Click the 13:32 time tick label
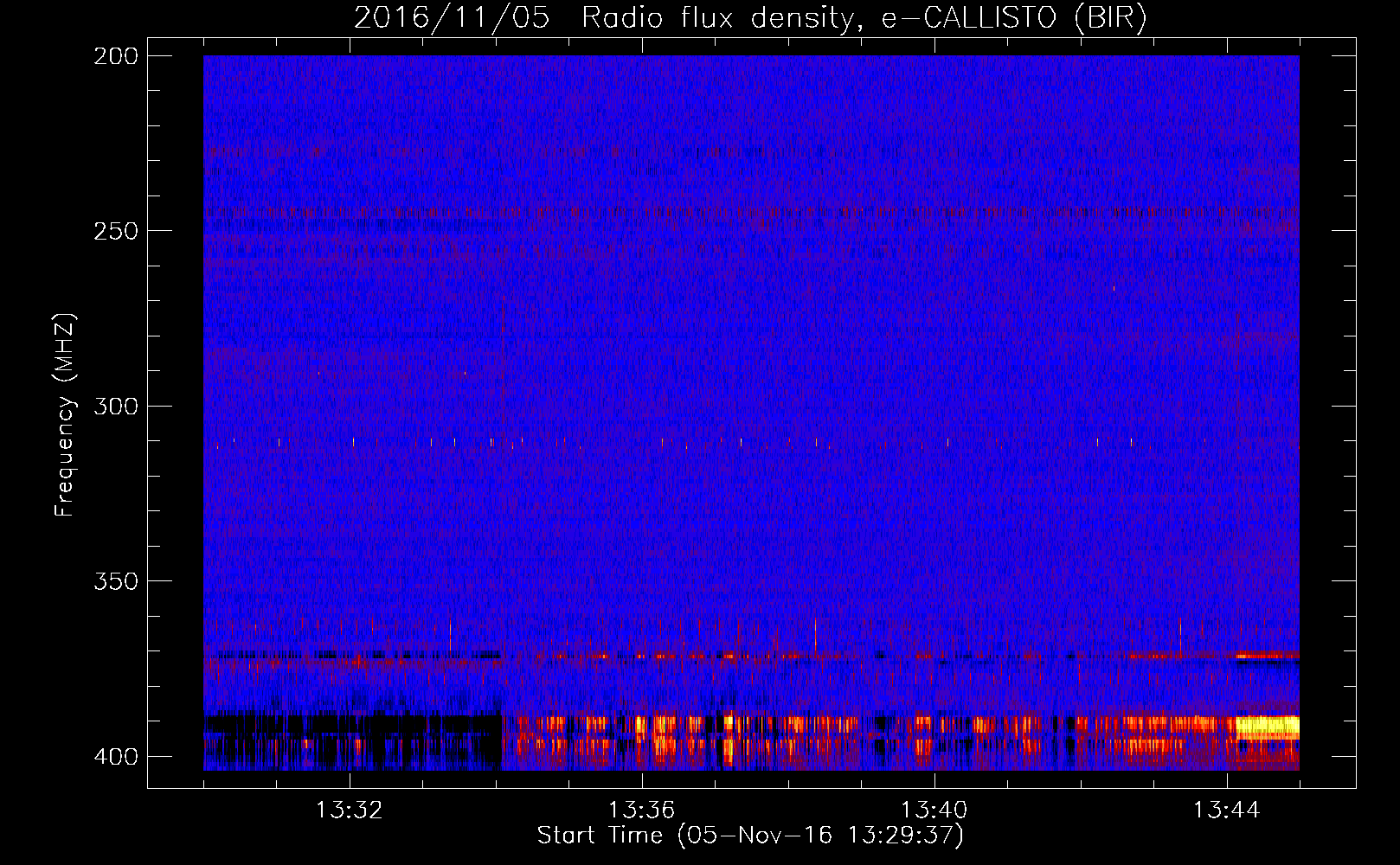Viewport: 1400px width, 865px height. click(350, 811)
